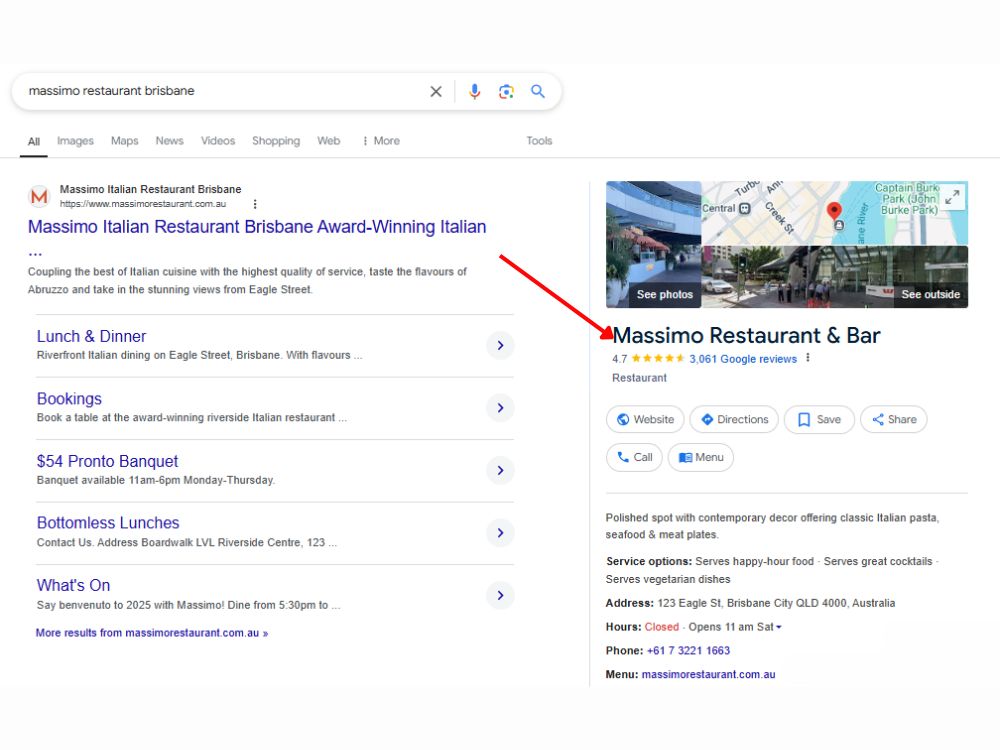Click the red map pin marker

point(834,210)
